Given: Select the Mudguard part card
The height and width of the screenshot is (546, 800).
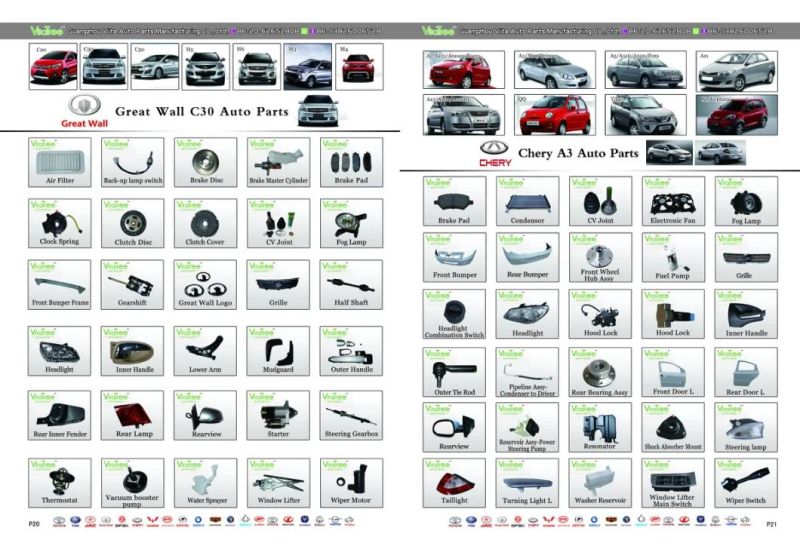Looking at the screenshot, I should tap(279, 351).
